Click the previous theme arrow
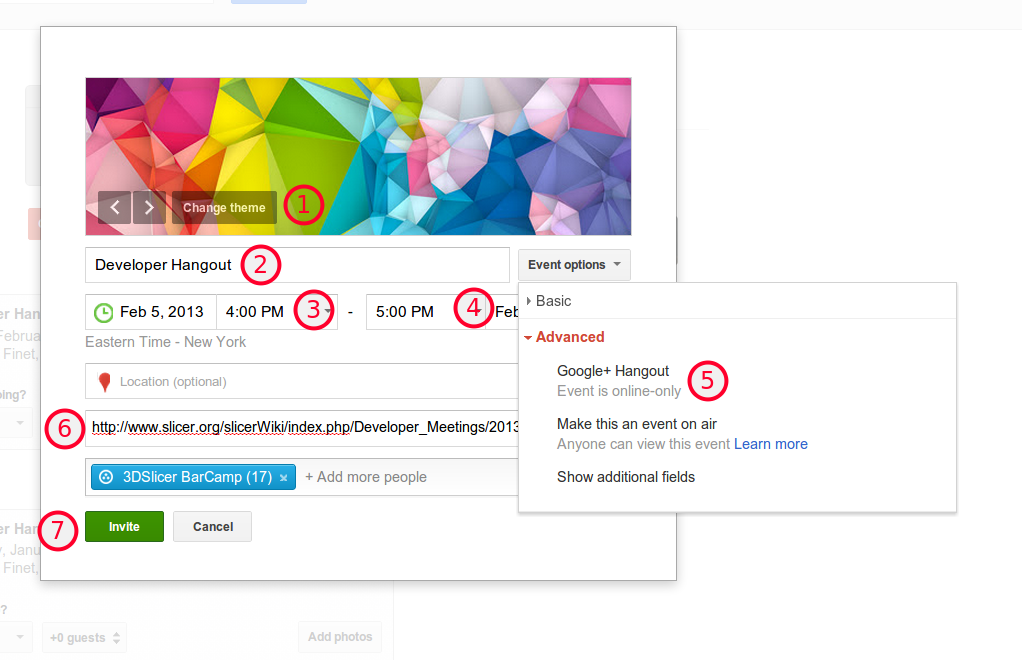The image size is (1022, 660). 114,207
